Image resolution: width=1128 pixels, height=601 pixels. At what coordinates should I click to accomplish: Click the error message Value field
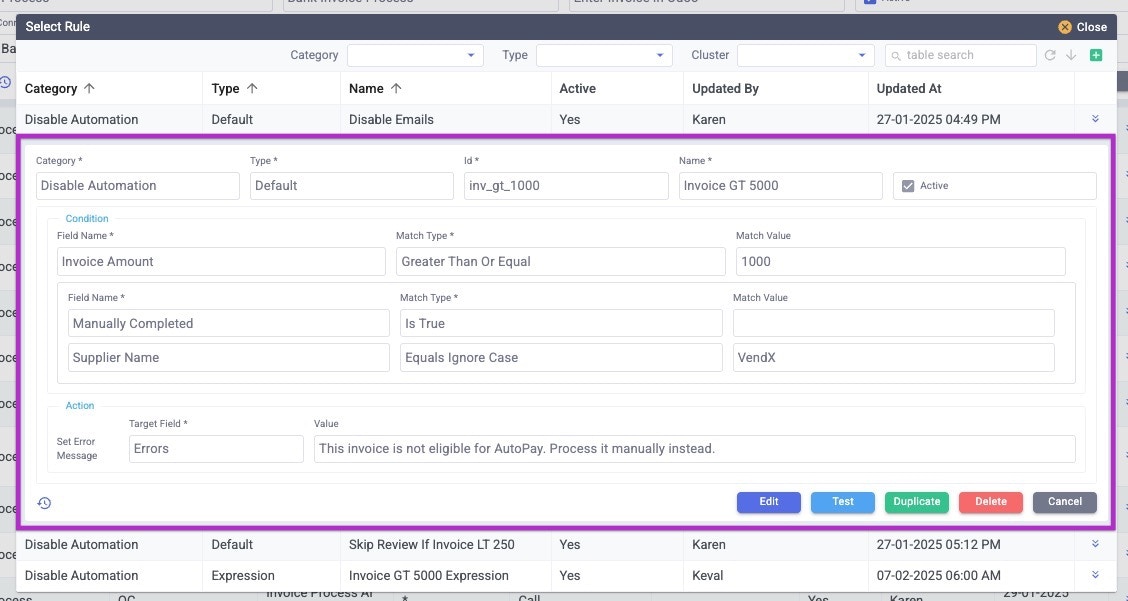click(694, 448)
